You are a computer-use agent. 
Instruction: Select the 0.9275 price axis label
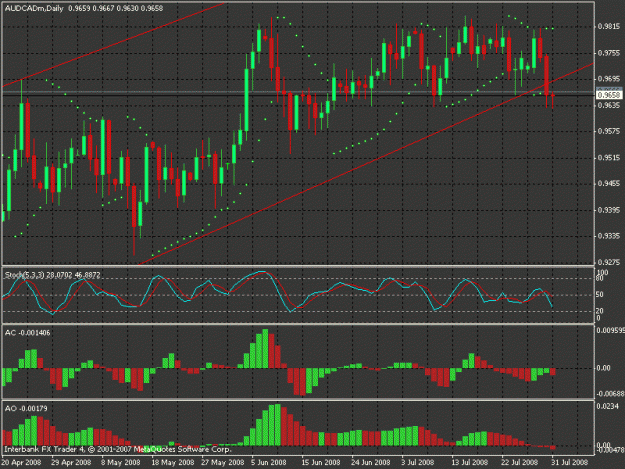click(608, 262)
